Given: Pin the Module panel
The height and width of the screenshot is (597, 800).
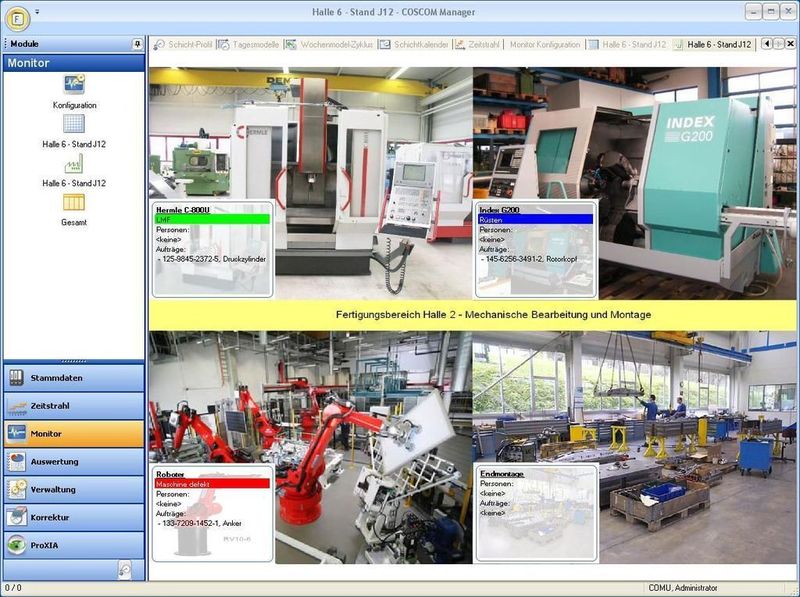Looking at the screenshot, I should 137,44.
